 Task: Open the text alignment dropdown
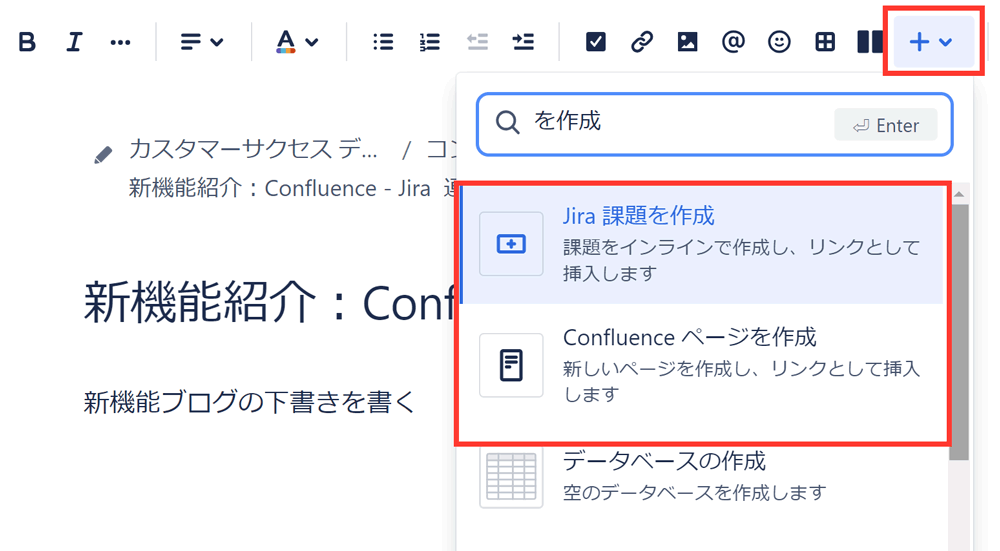pyautogui.click(x=201, y=42)
